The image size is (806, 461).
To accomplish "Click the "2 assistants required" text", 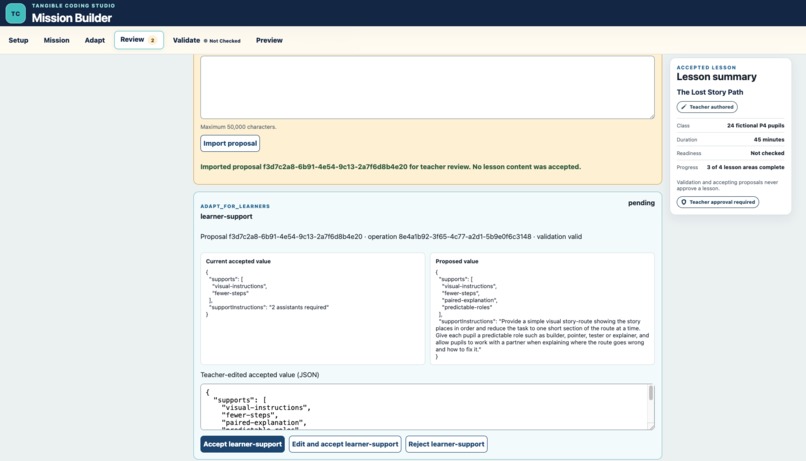I will tap(299, 307).
